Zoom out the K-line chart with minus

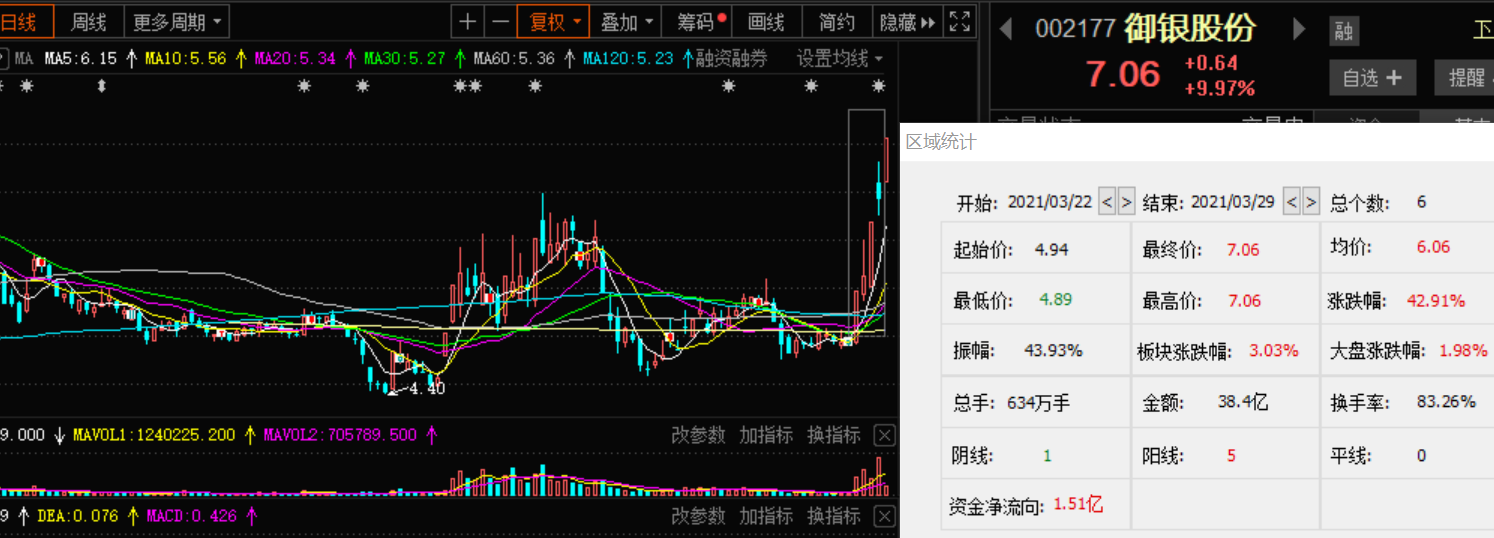click(x=500, y=21)
